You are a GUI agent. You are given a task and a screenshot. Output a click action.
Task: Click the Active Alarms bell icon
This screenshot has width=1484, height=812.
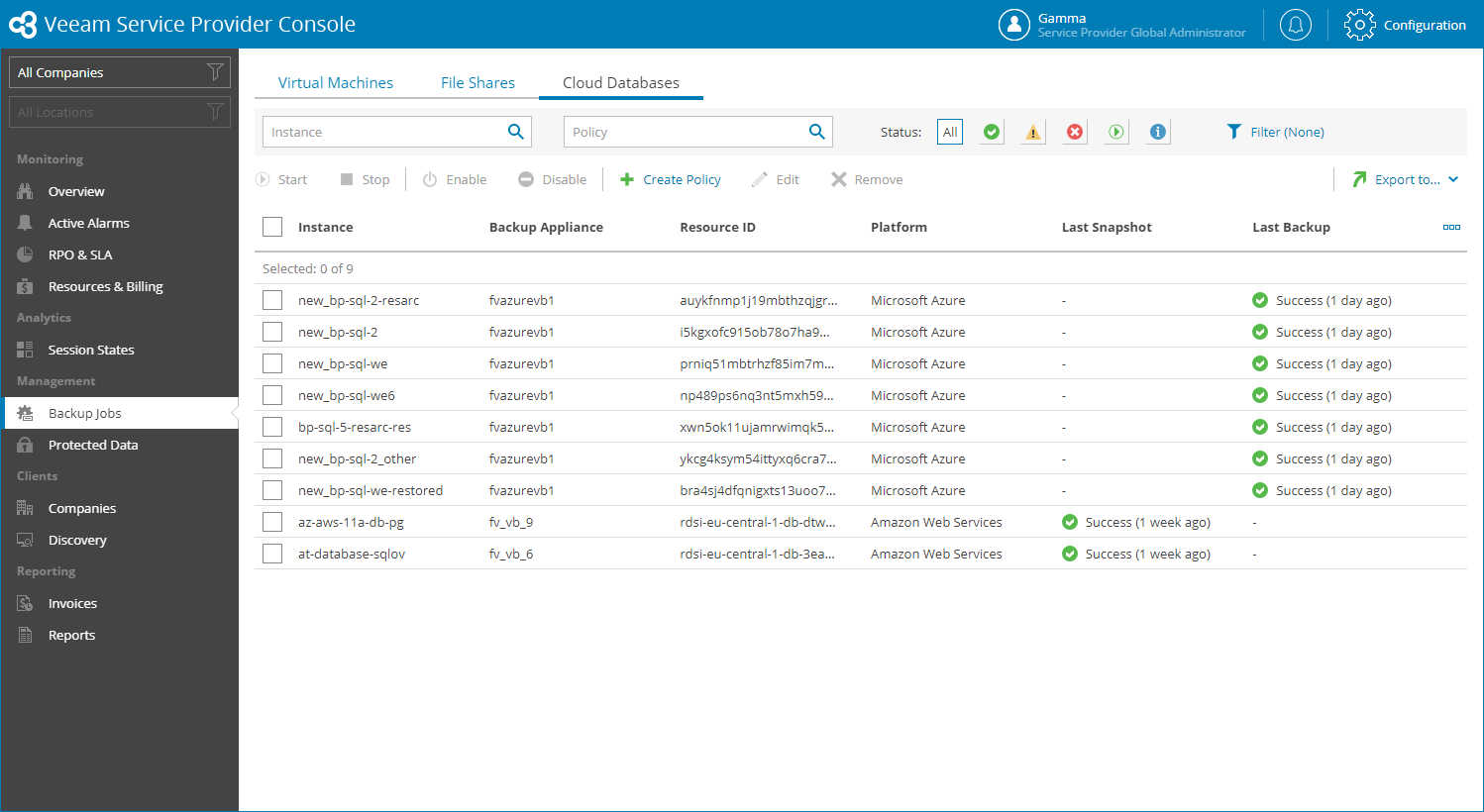coord(25,223)
